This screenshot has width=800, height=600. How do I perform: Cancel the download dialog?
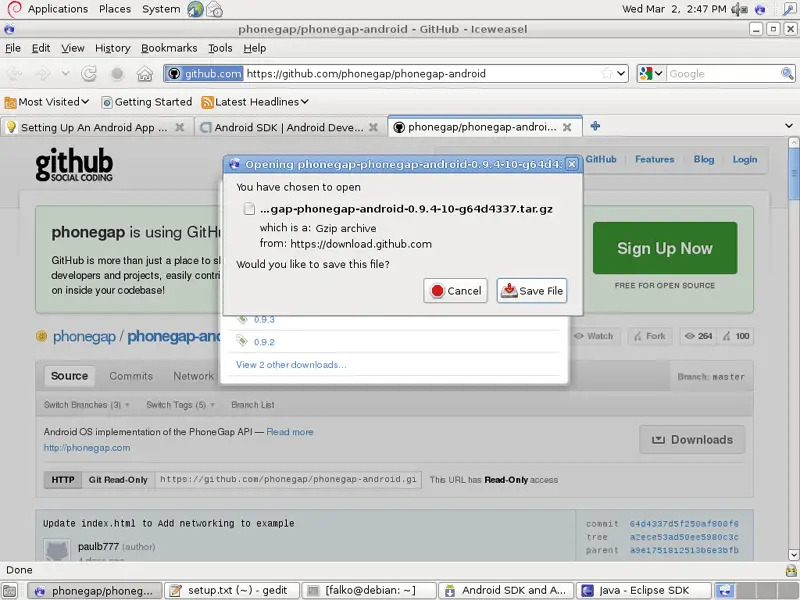point(455,290)
